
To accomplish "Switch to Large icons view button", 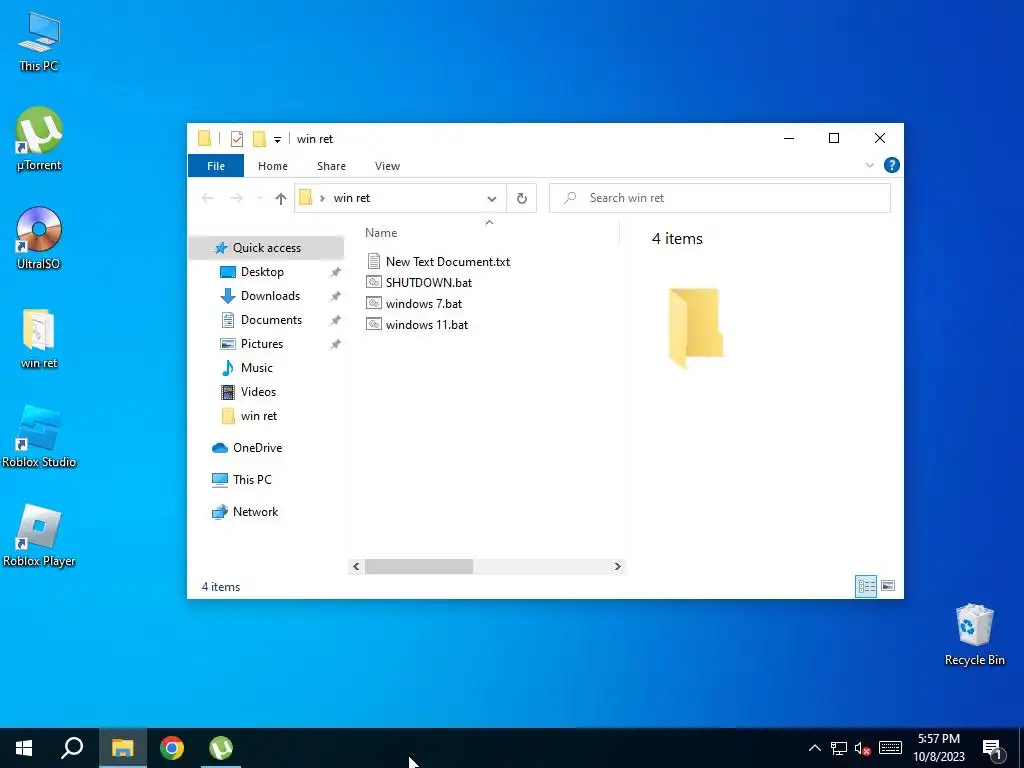I will [x=888, y=586].
